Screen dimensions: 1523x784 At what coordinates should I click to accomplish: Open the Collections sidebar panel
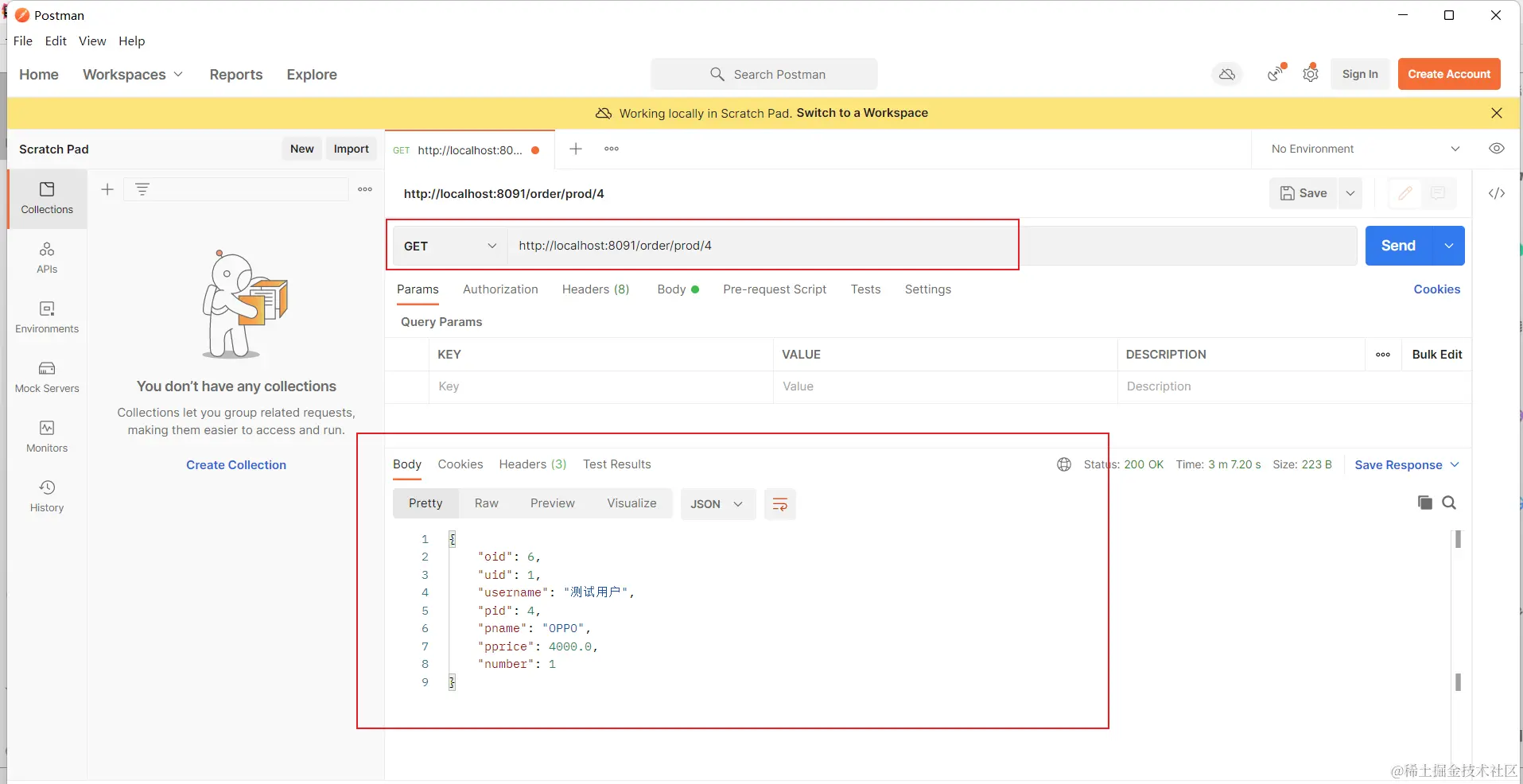pos(47,199)
